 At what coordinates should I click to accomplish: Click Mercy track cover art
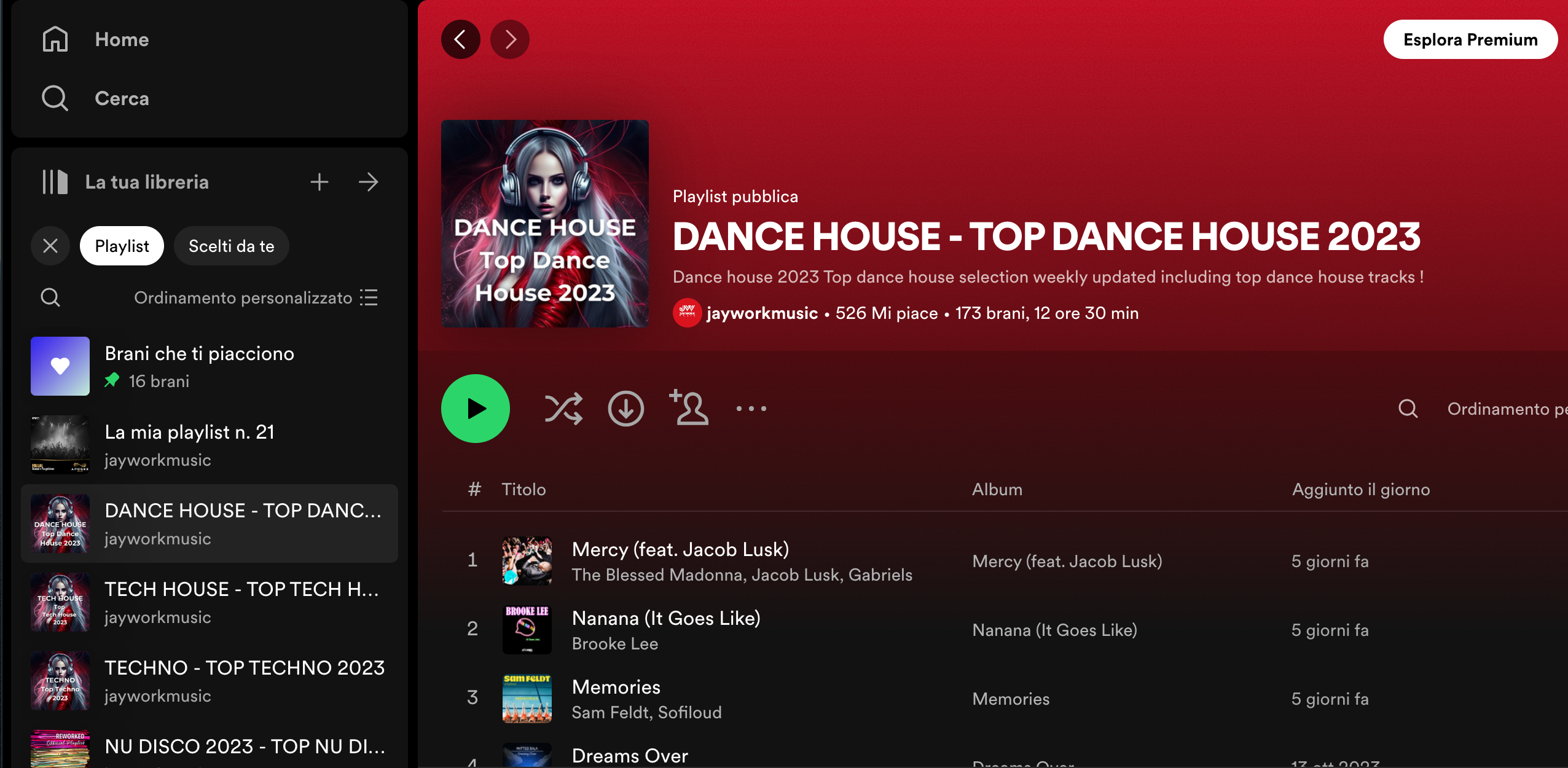[527, 560]
